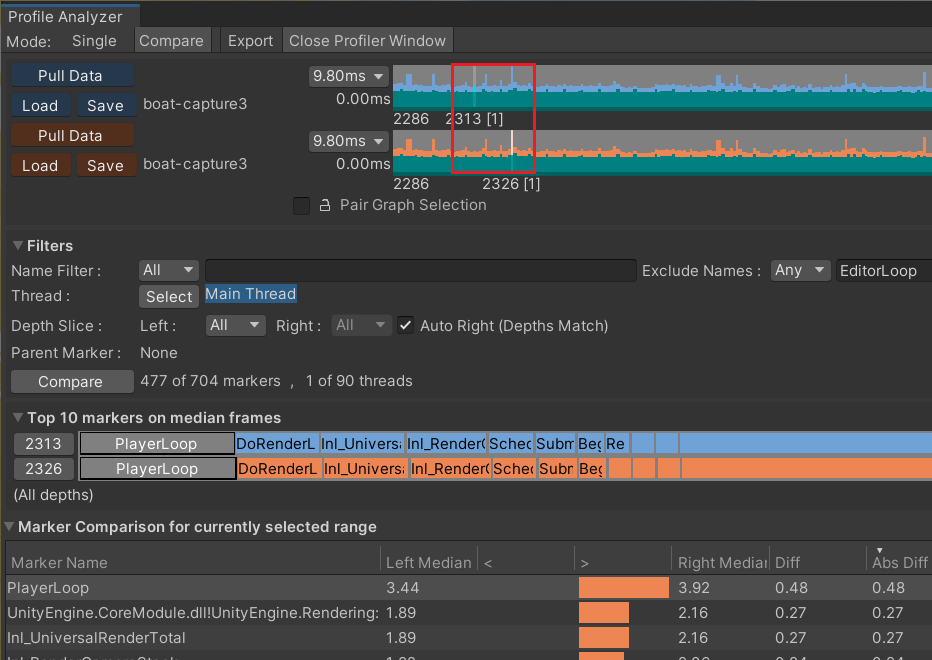Screen dimensions: 932x660
Task: Open the left Depth Slice dropdown
Action: tap(235, 325)
